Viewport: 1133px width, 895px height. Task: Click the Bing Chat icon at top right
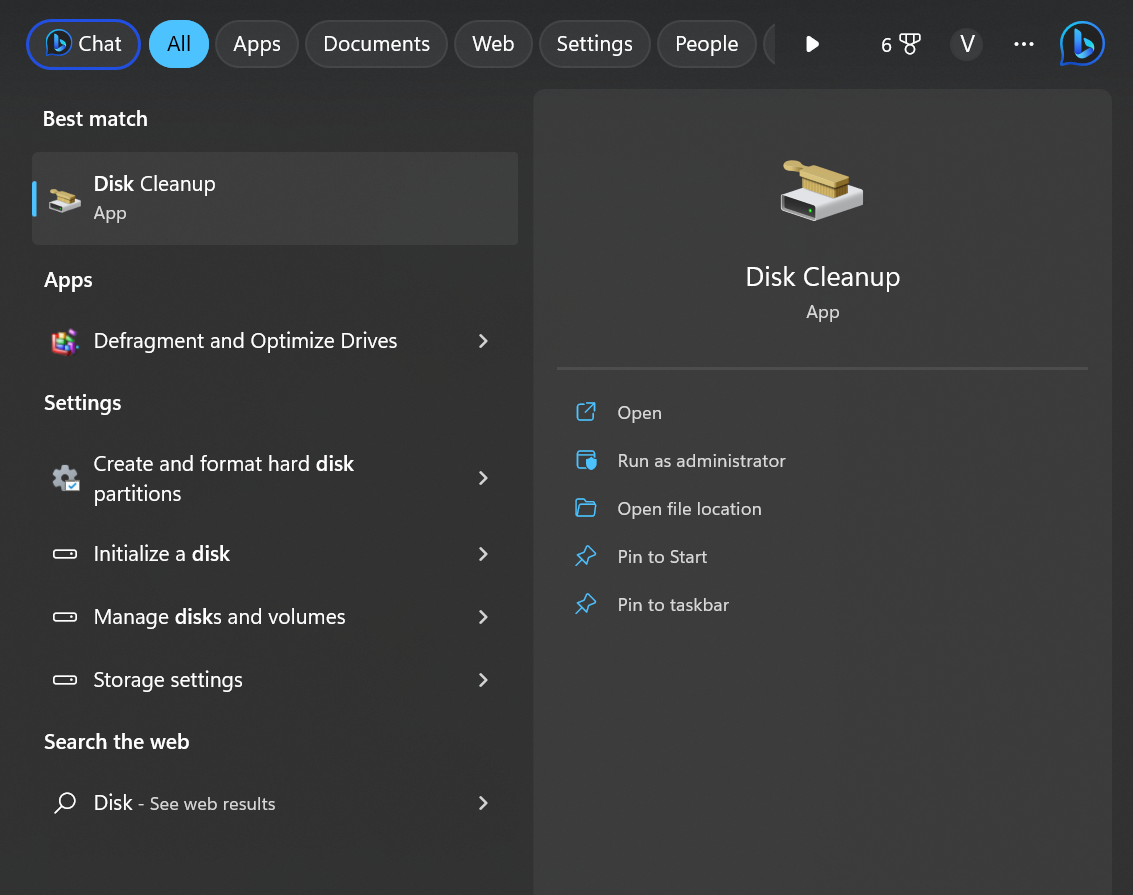tap(1082, 44)
